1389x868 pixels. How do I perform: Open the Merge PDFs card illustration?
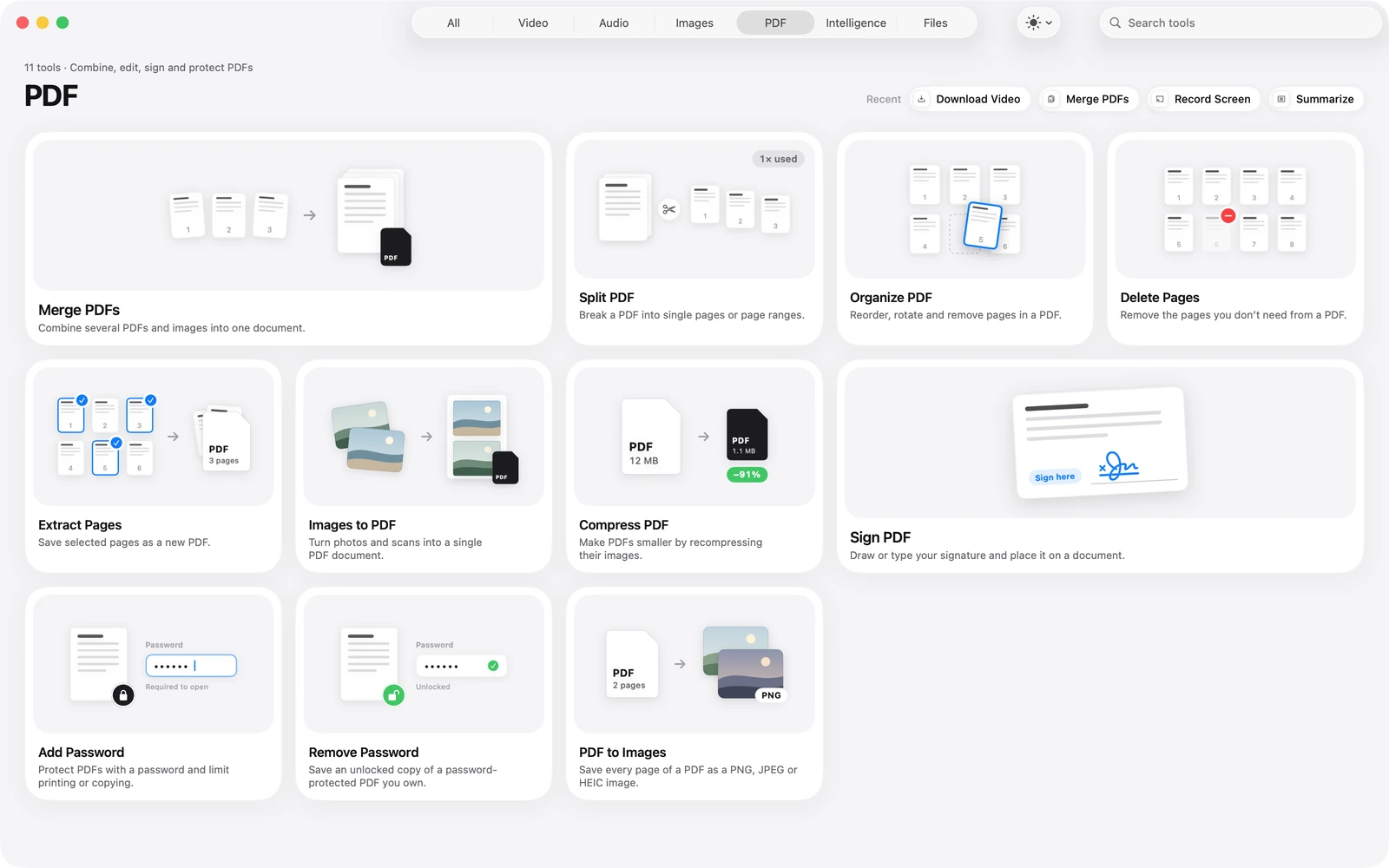pyautogui.click(x=288, y=215)
